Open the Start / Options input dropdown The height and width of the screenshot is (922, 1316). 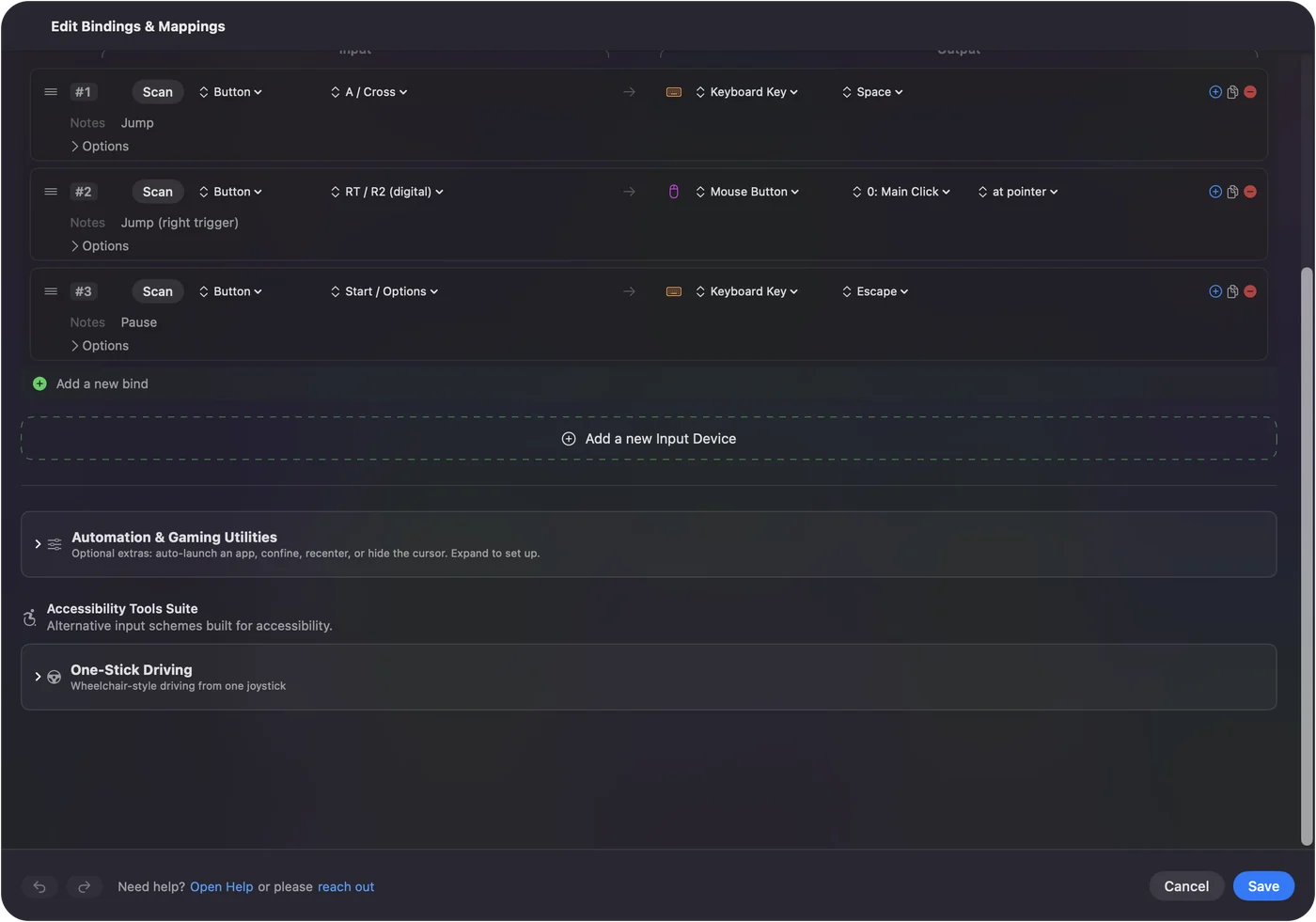pyautogui.click(x=384, y=291)
